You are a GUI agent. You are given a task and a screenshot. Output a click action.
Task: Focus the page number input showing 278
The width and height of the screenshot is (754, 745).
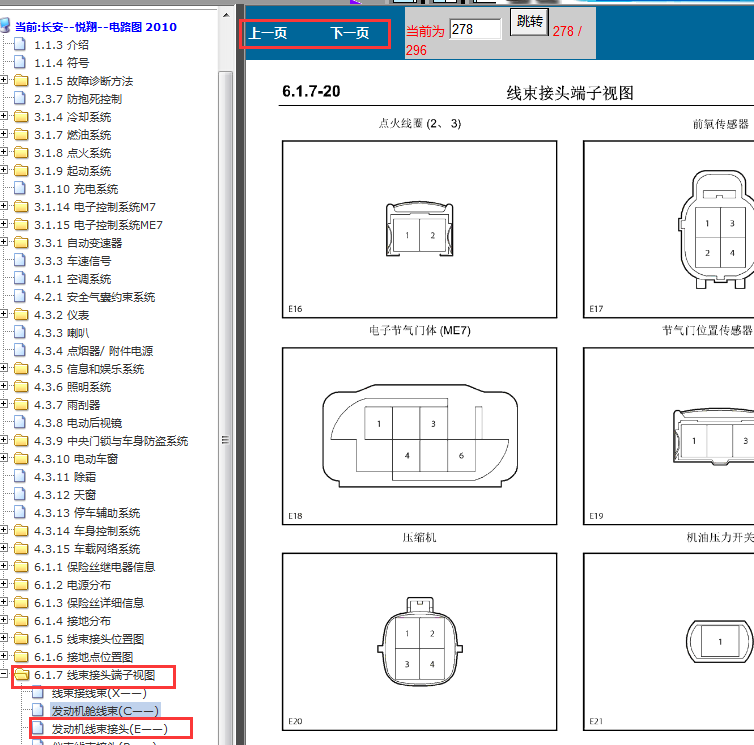475,29
